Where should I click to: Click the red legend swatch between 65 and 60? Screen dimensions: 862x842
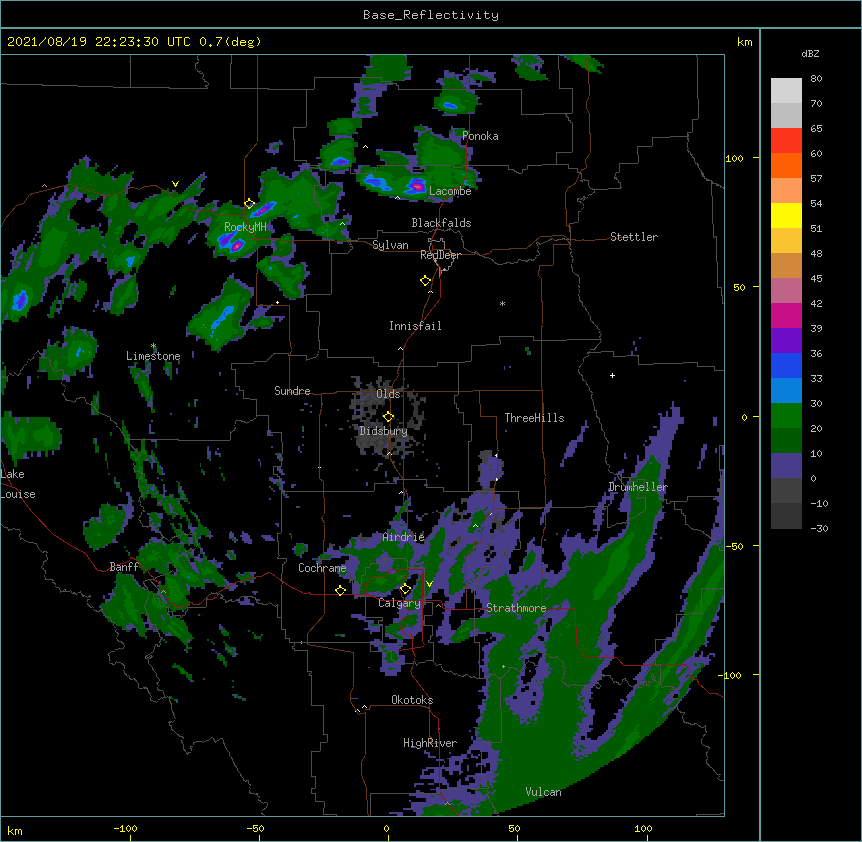pos(786,141)
